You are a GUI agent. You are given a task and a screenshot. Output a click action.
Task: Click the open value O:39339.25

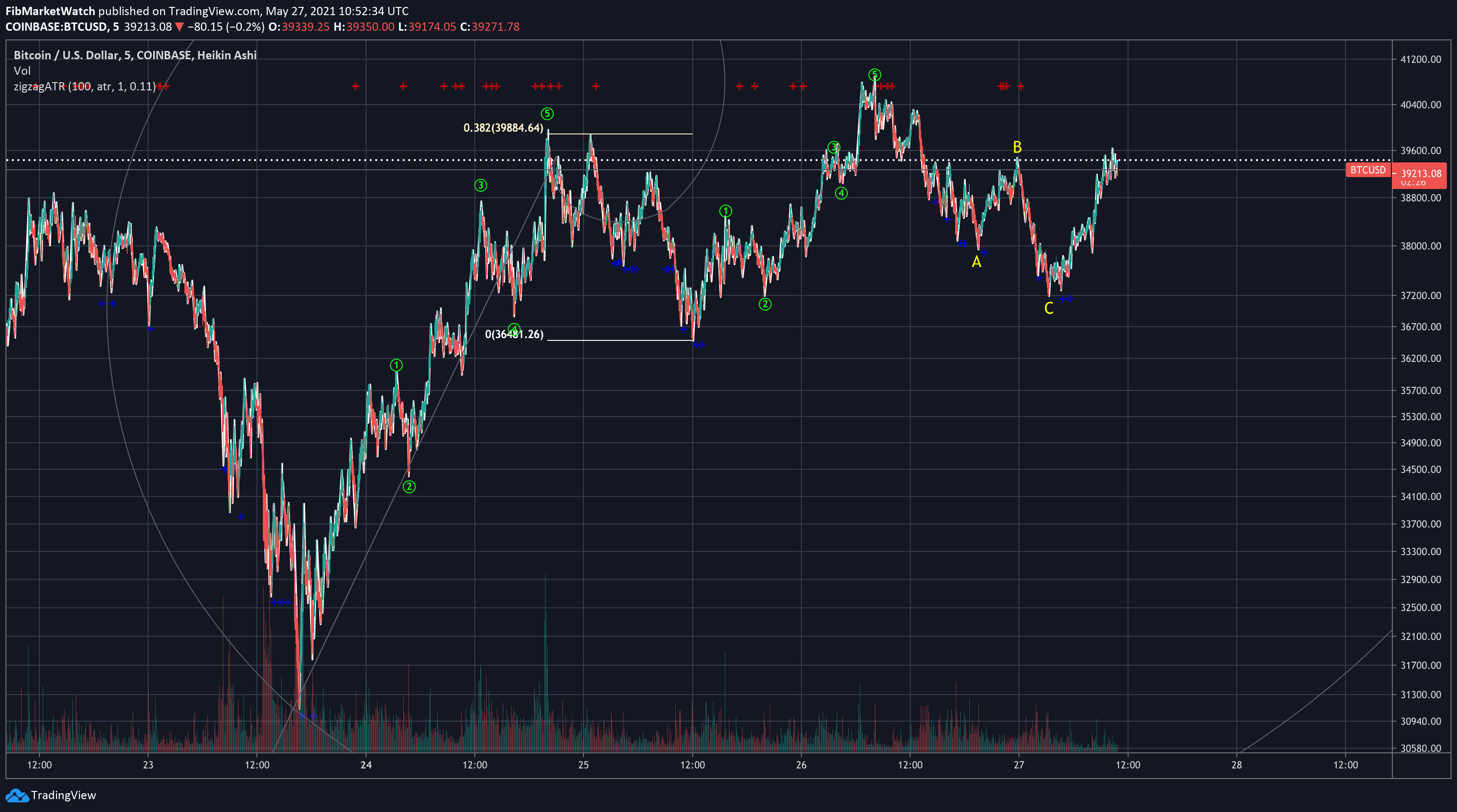[x=299, y=27]
